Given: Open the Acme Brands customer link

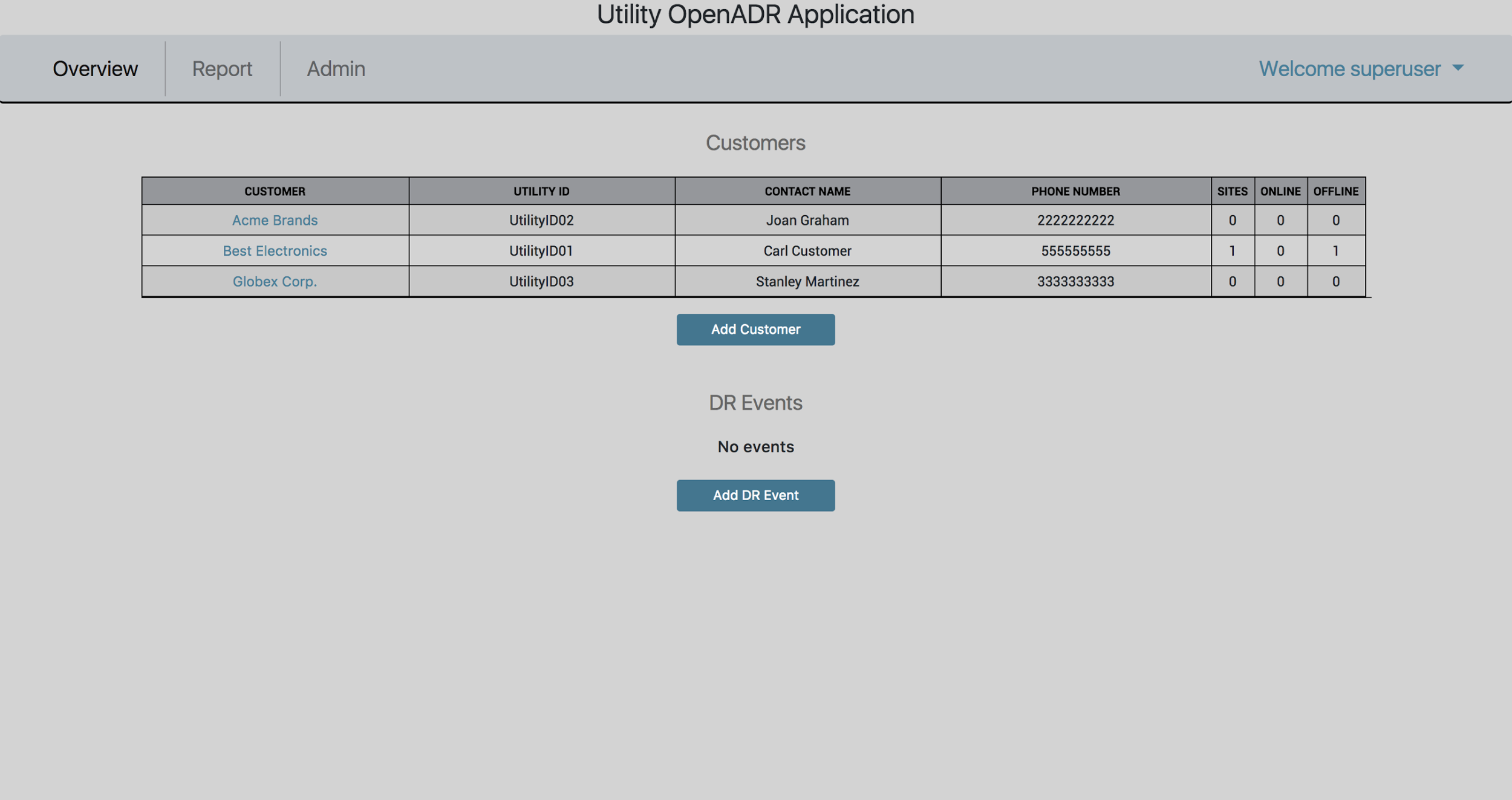Looking at the screenshot, I should point(275,220).
